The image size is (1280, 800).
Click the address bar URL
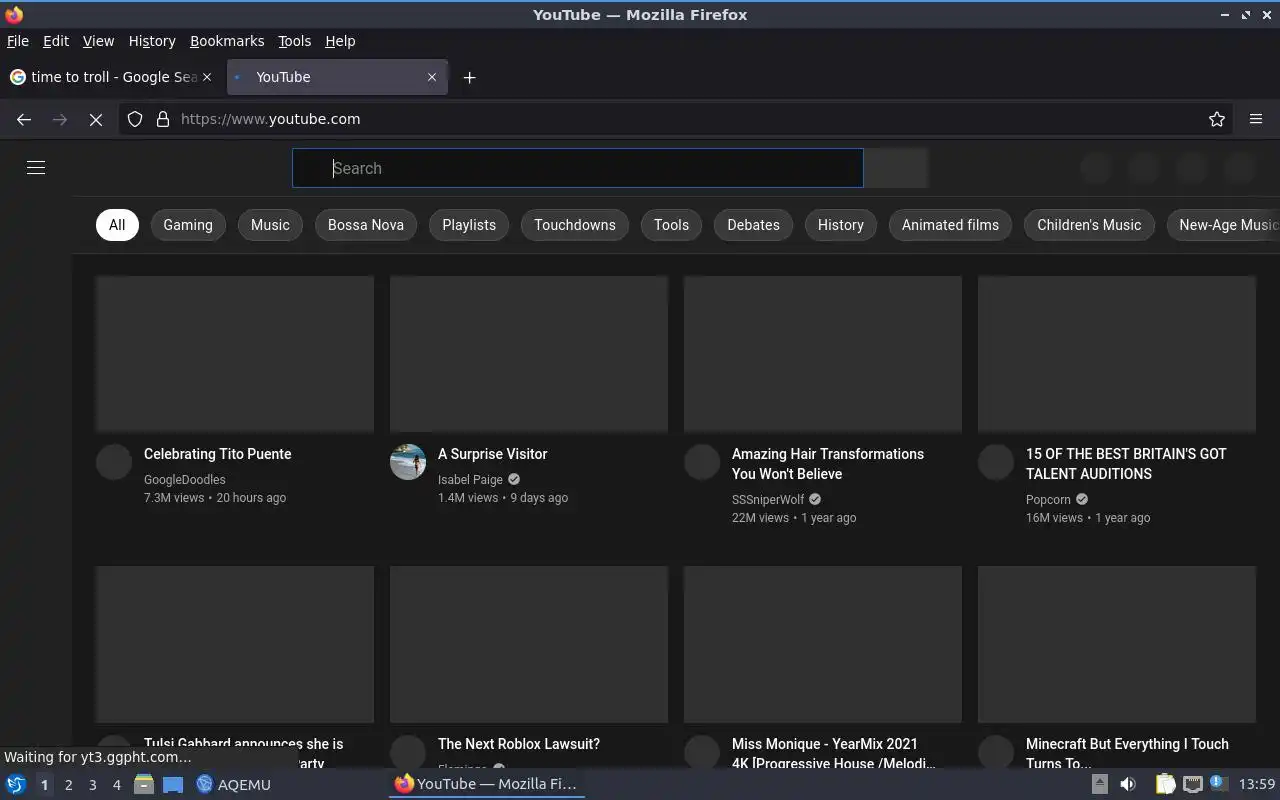click(x=270, y=119)
